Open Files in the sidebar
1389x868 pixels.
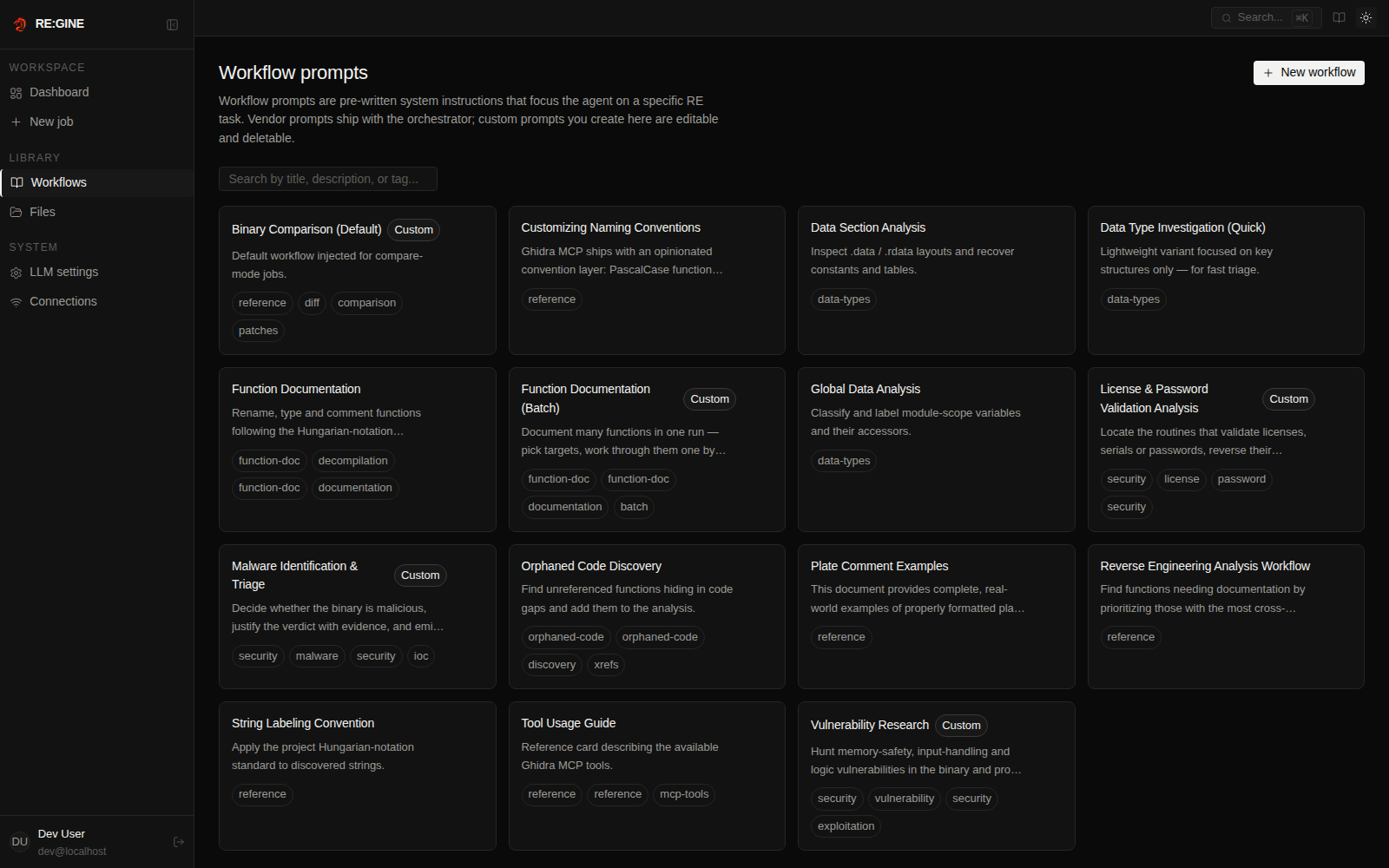[x=96, y=212]
